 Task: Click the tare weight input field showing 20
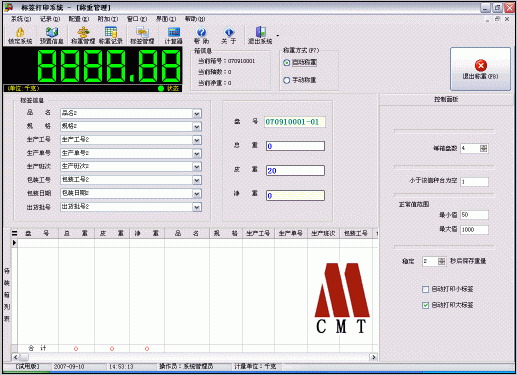pos(295,171)
